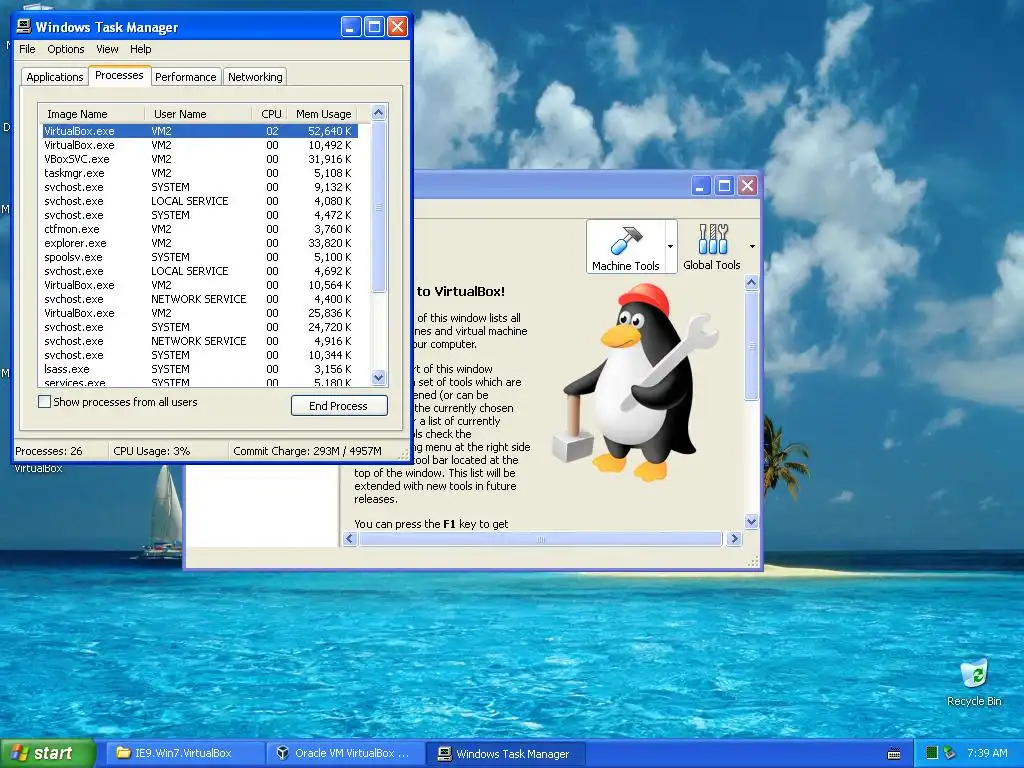This screenshot has width=1024, height=768.
Task: Switch to the Performance tab
Action: pyautogui.click(x=185, y=77)
